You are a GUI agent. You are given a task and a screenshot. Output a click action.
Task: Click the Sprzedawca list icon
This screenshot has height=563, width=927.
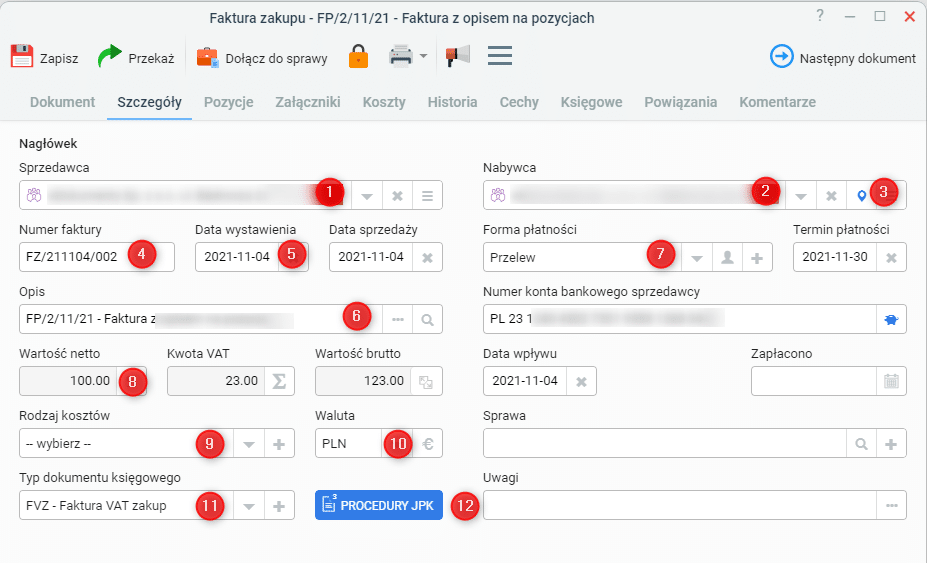pos(427,196)
